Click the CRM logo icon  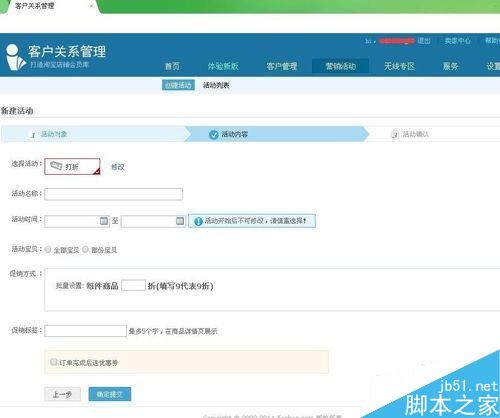15,57
